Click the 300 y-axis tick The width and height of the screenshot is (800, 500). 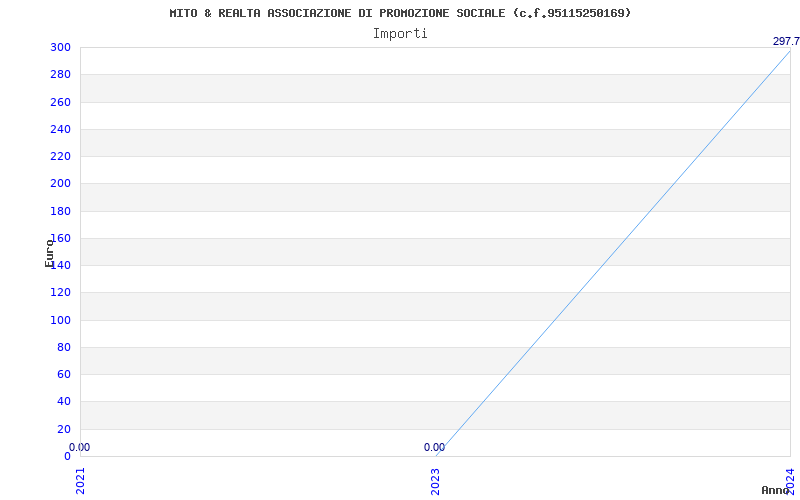[60, 47]
